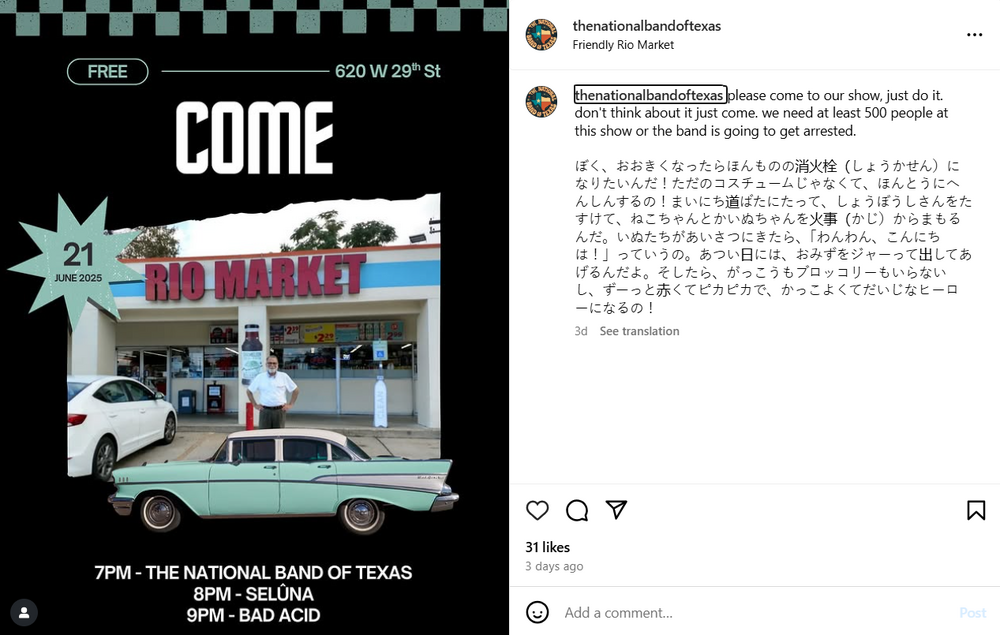The height and width of the screenshot is (635, 1000).
Task: Open thenationalbandoftexas username in header
Action: tap(647, 26)
